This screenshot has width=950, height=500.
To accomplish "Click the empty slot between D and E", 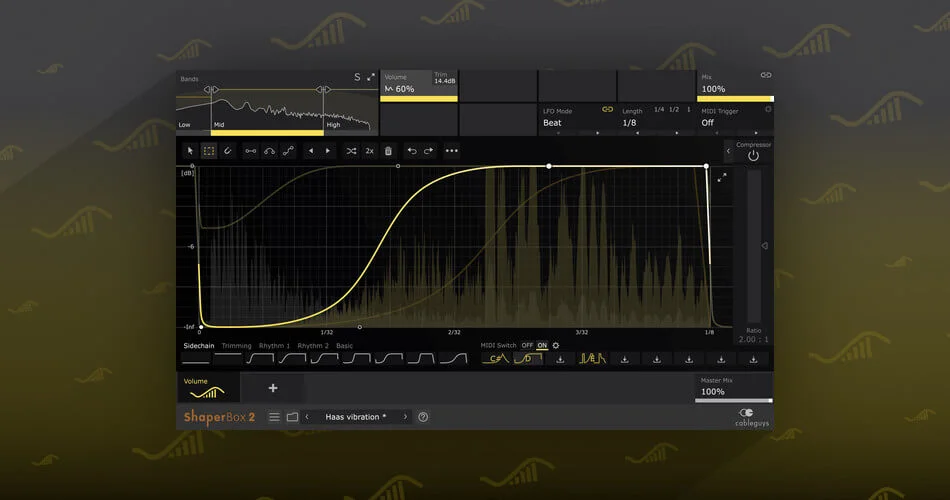I will point(560,359).
